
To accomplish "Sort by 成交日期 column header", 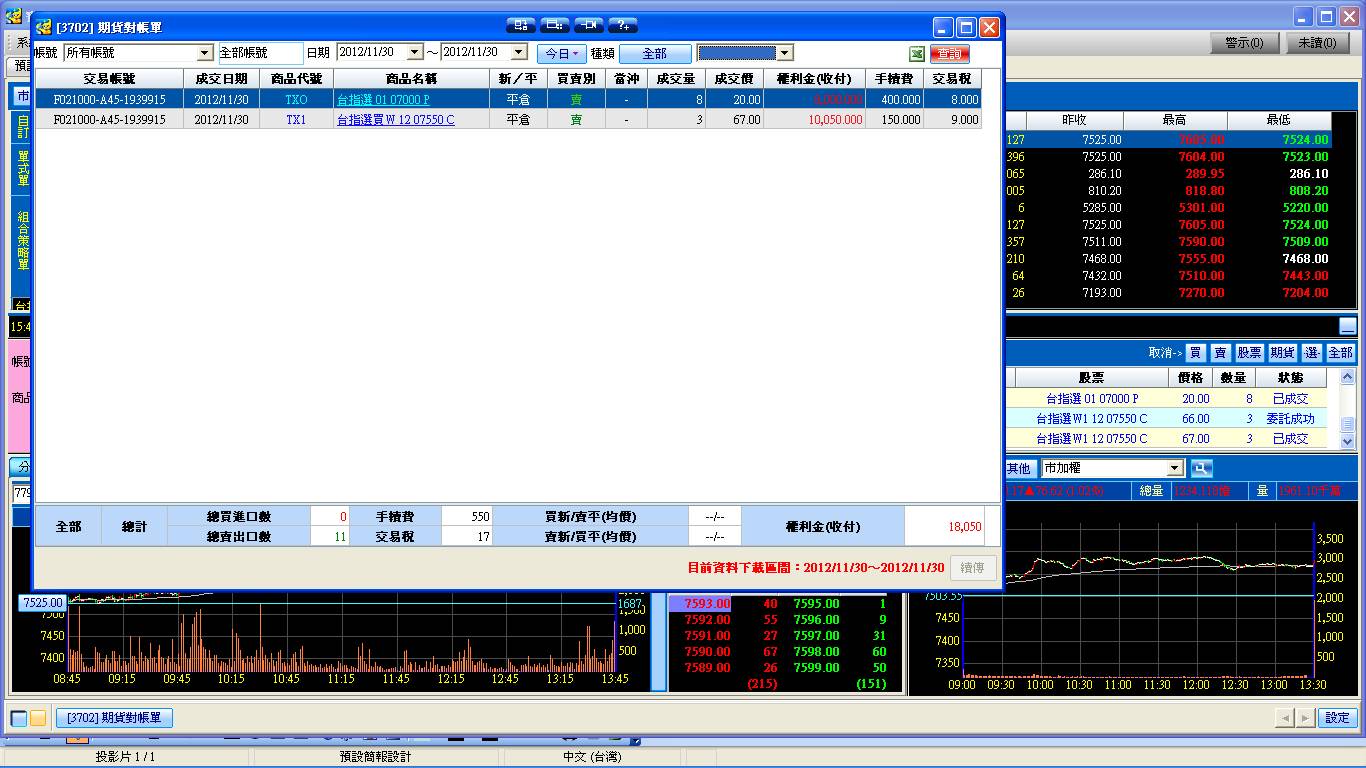I will click(222, 79).
